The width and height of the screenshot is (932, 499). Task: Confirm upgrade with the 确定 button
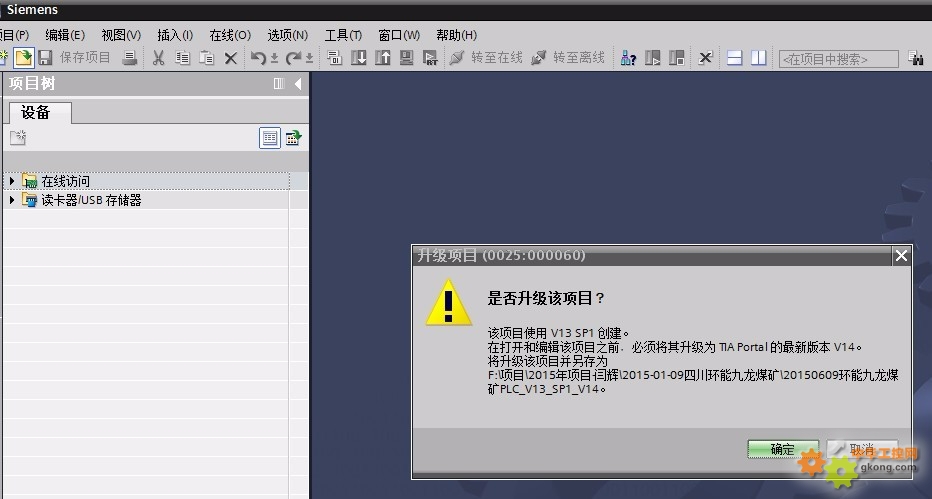point(783,449)
